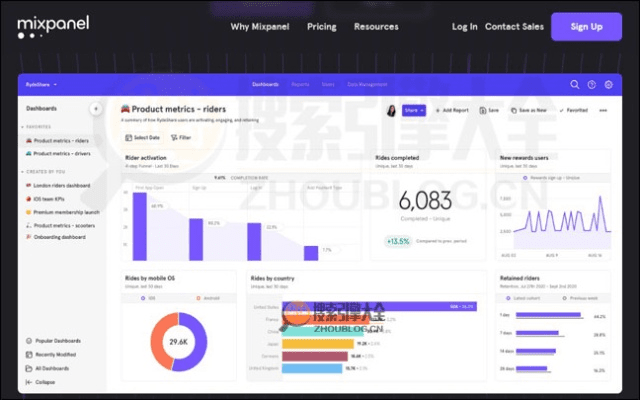Open the help icon in top bar
The height and width of the screenshot is (400, 640).
click(591, 85)
